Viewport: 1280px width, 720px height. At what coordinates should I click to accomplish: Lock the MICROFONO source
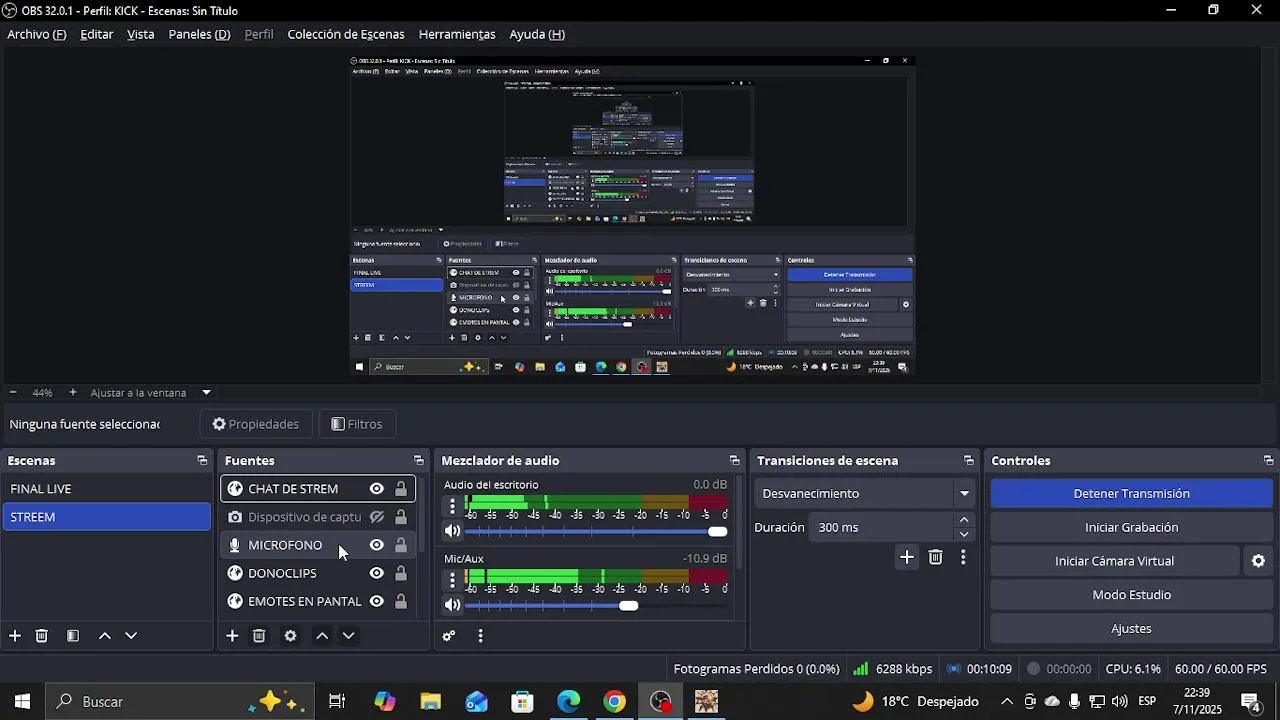[401, 545]
